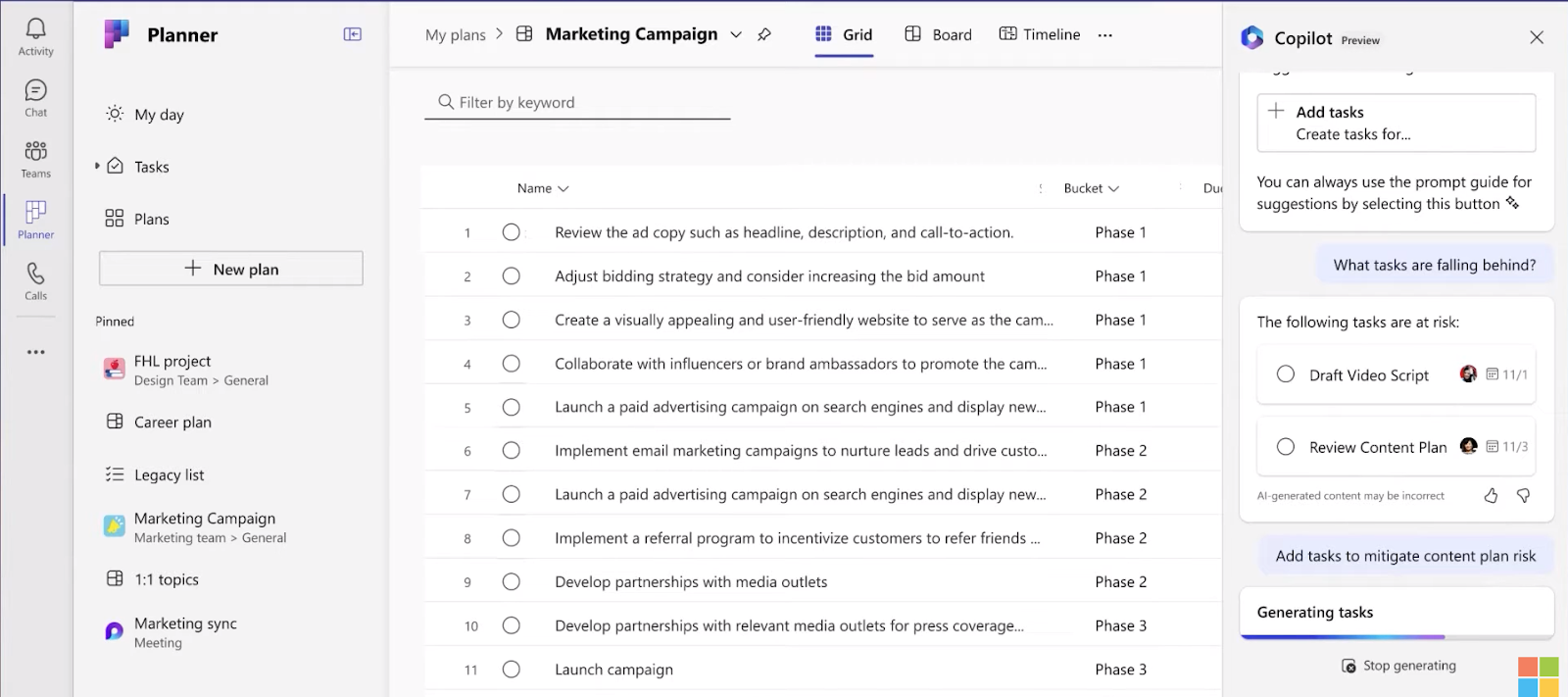Image resolution: width=1568 pixels, height=697 pixels.
Task: Expand the Tasks tree item arrow
Action: pos(97,166)
